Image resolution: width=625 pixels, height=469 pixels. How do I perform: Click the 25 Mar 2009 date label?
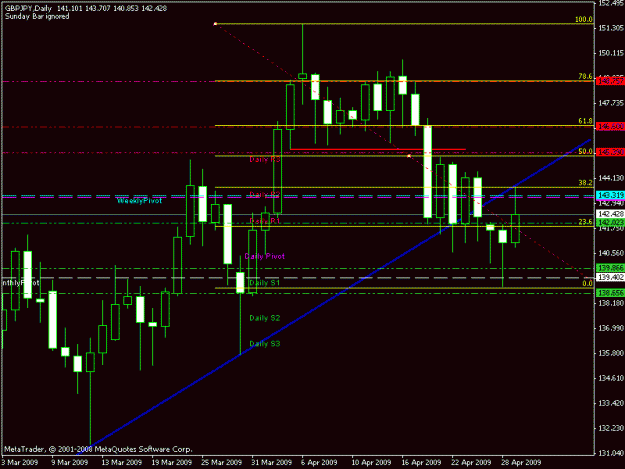click(222, 462)
